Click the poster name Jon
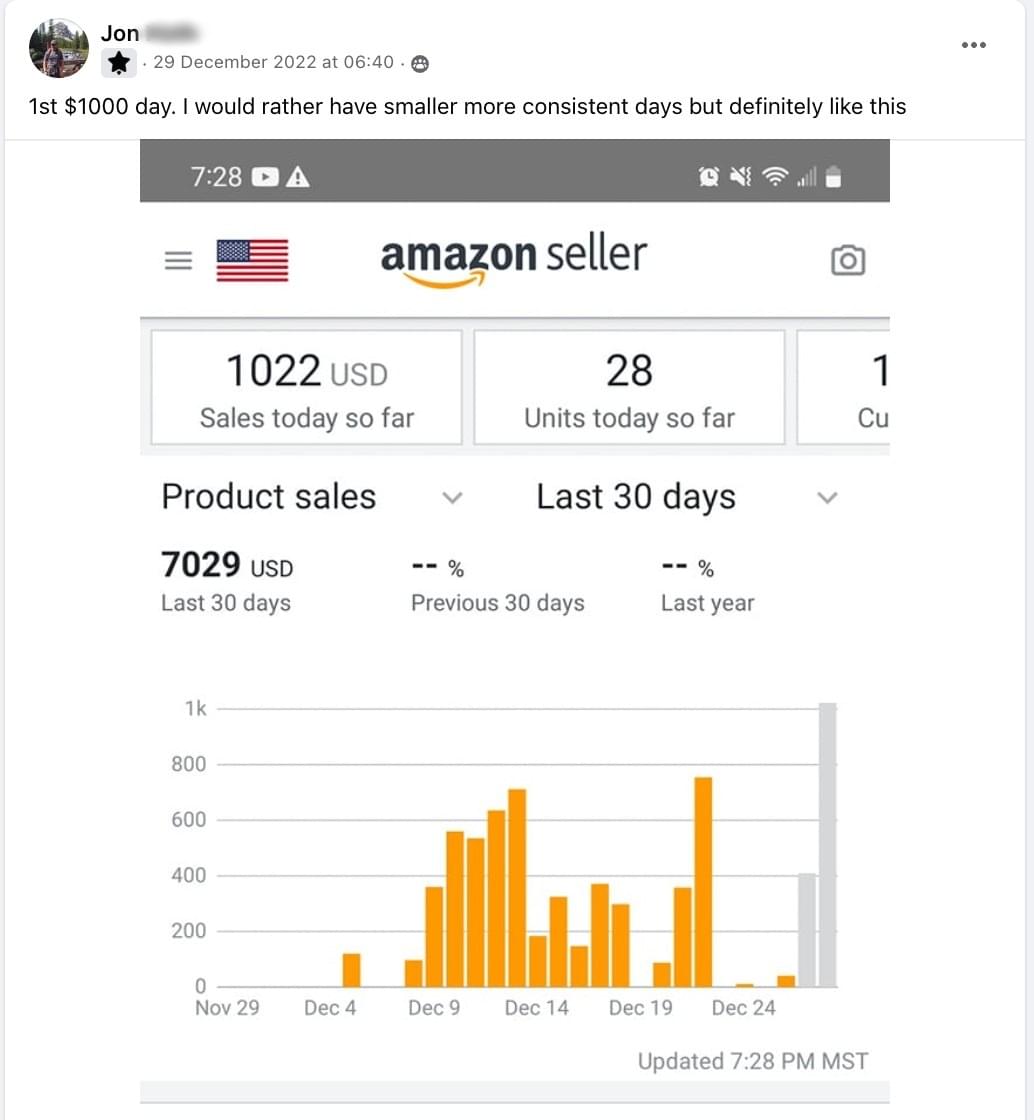Screen dimensions: 1034x1120 click(x=120, y=33)
